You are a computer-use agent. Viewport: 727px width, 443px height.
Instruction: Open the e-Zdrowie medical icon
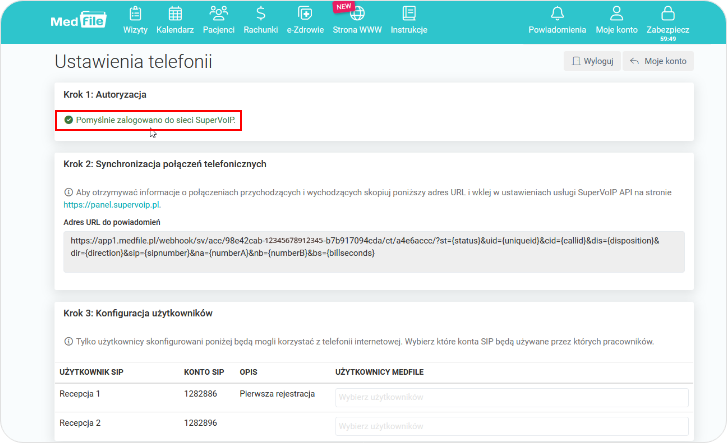305,14
